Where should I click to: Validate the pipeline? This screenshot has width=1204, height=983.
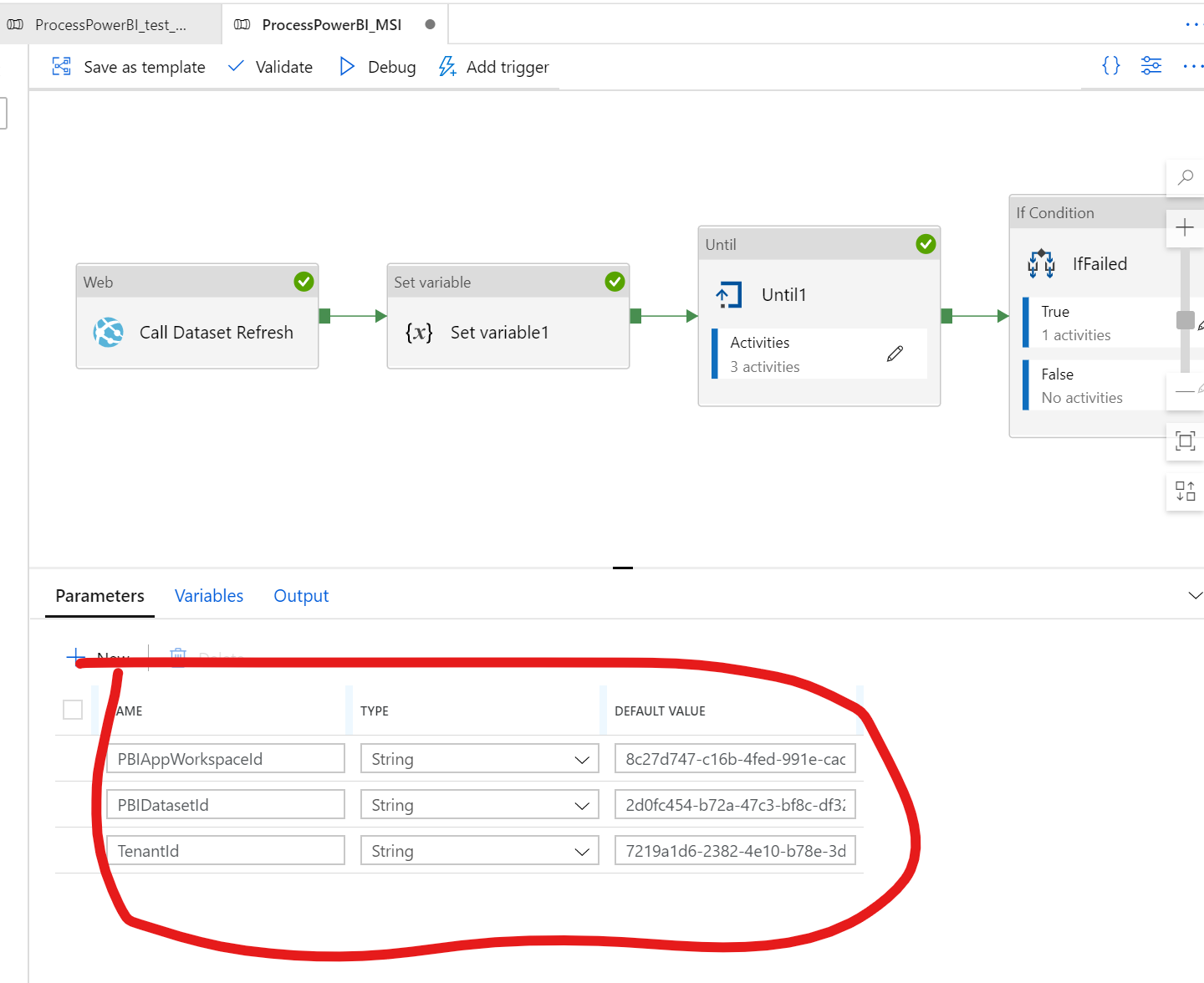click(x=271, y=67)
